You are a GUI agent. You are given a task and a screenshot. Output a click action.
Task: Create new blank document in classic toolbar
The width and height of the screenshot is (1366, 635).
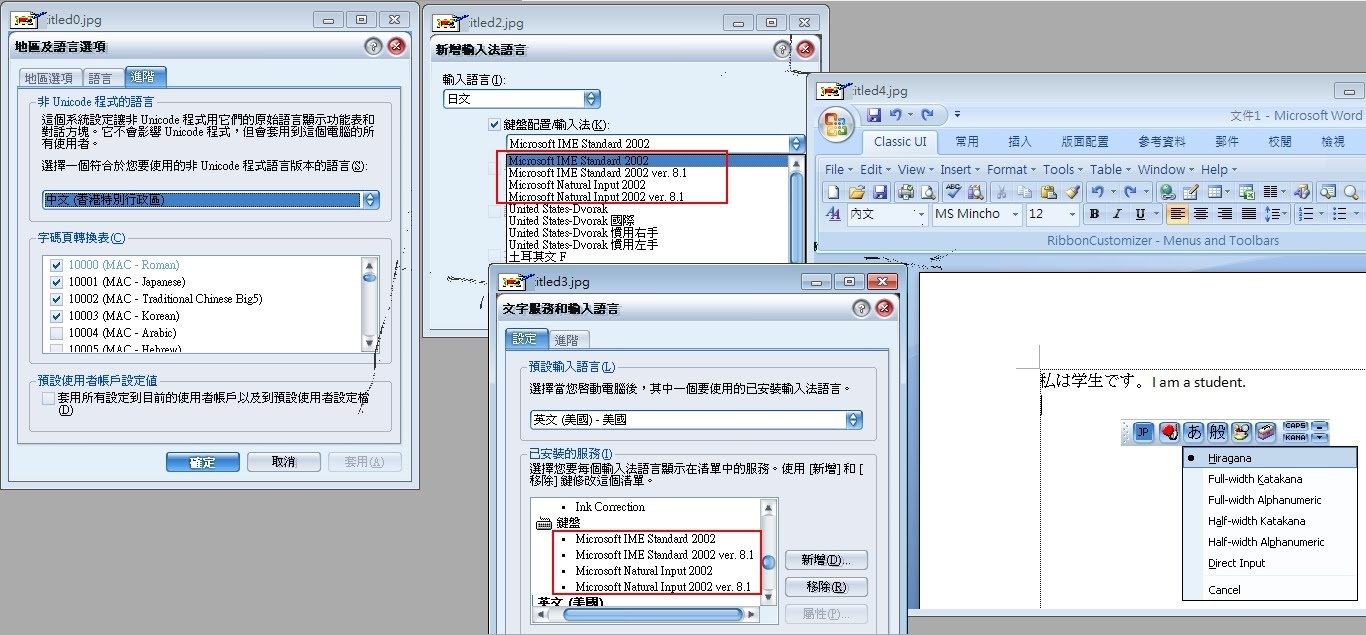point(833,192)
